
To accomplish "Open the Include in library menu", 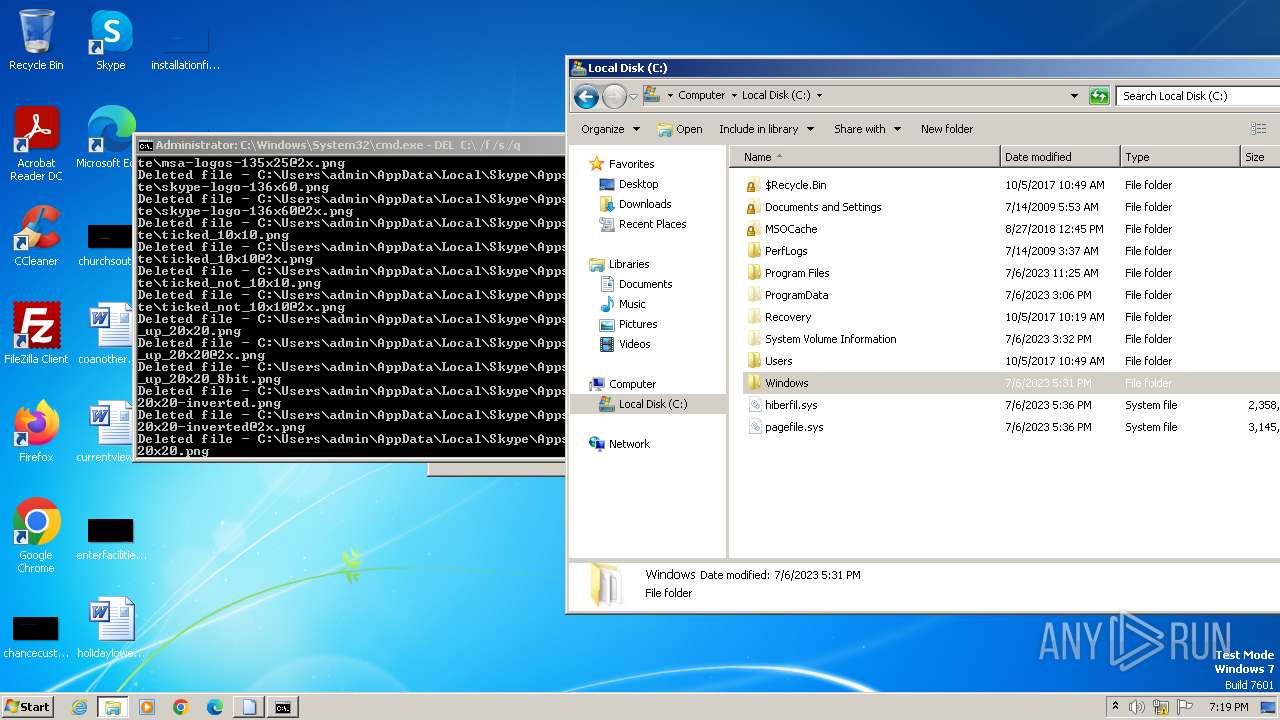I will 766,129.
